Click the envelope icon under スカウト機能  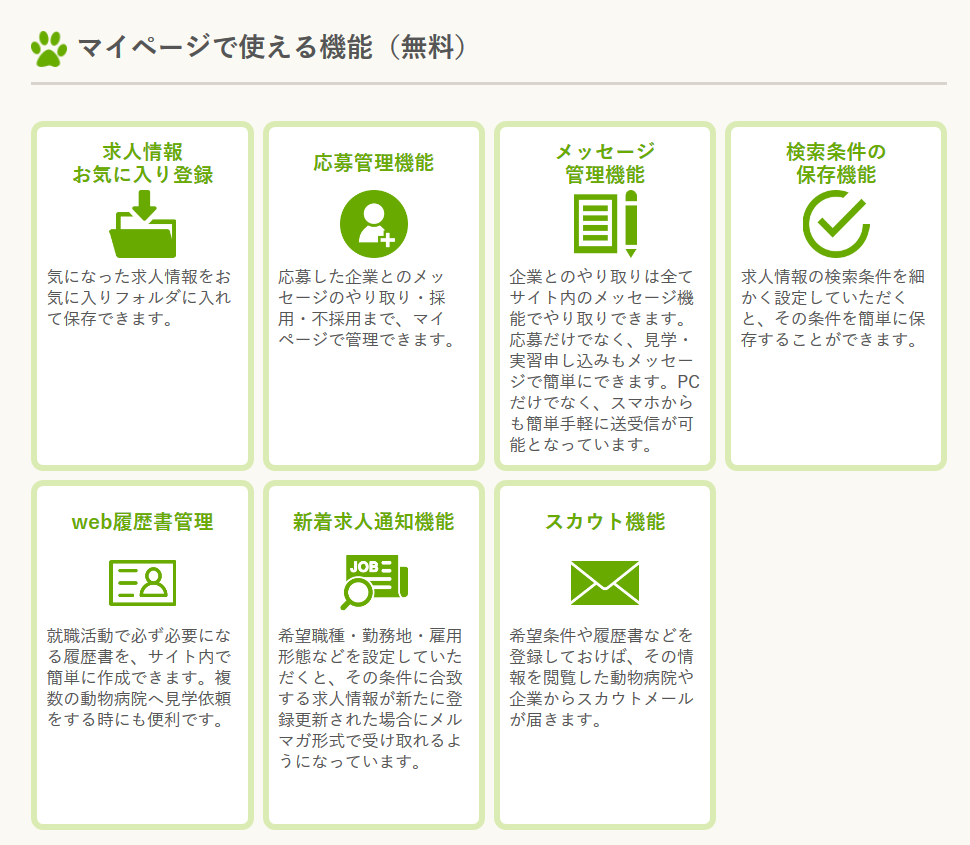pyautogui.click(x=605, y=583)
